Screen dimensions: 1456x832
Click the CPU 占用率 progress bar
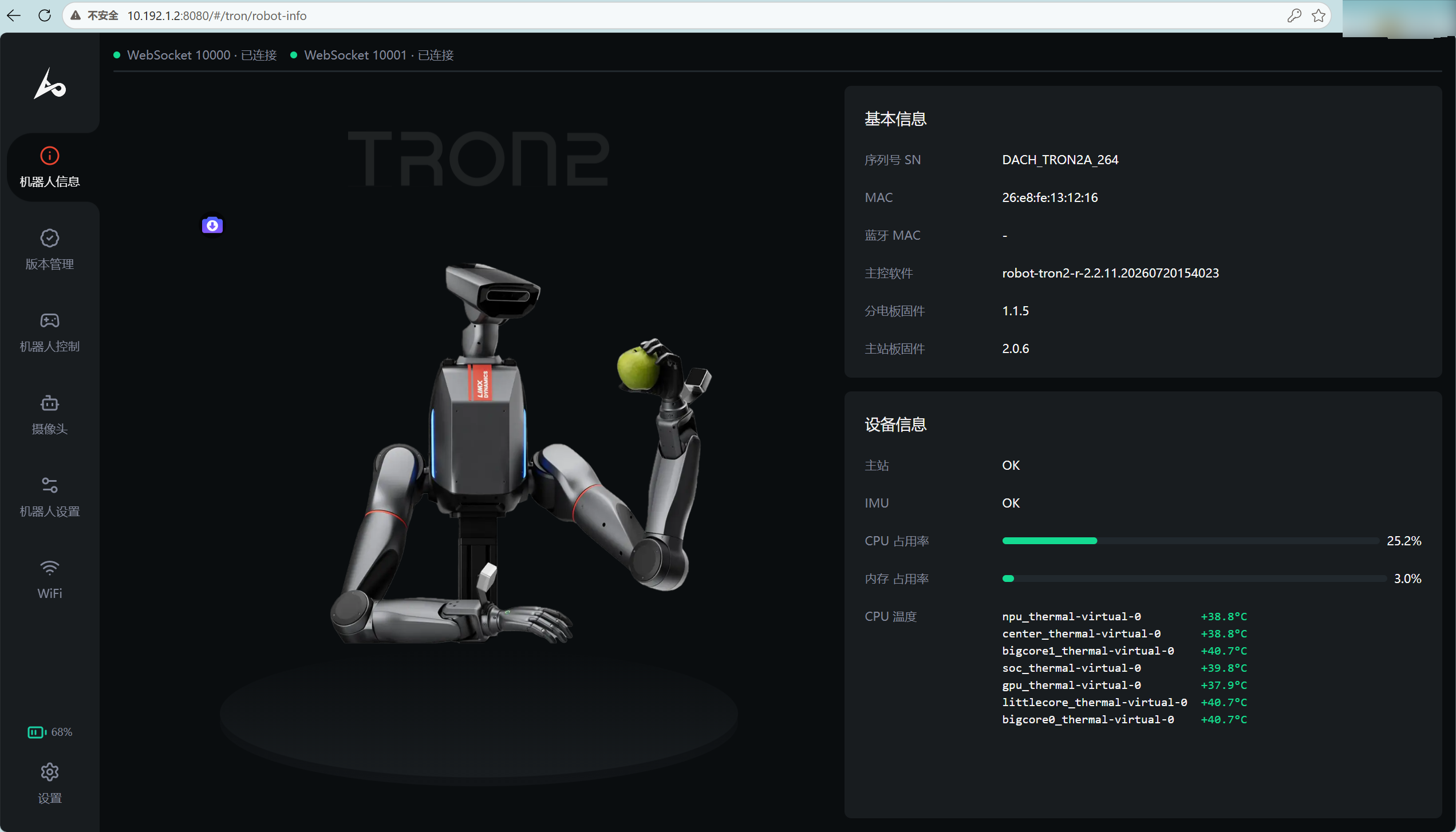1190,541
